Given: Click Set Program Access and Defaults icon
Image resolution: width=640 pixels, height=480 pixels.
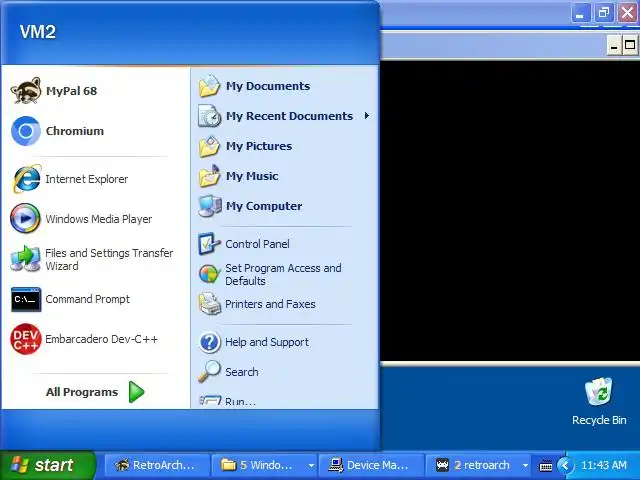Looking at the screenshot, I should click(x=209, y=274).
